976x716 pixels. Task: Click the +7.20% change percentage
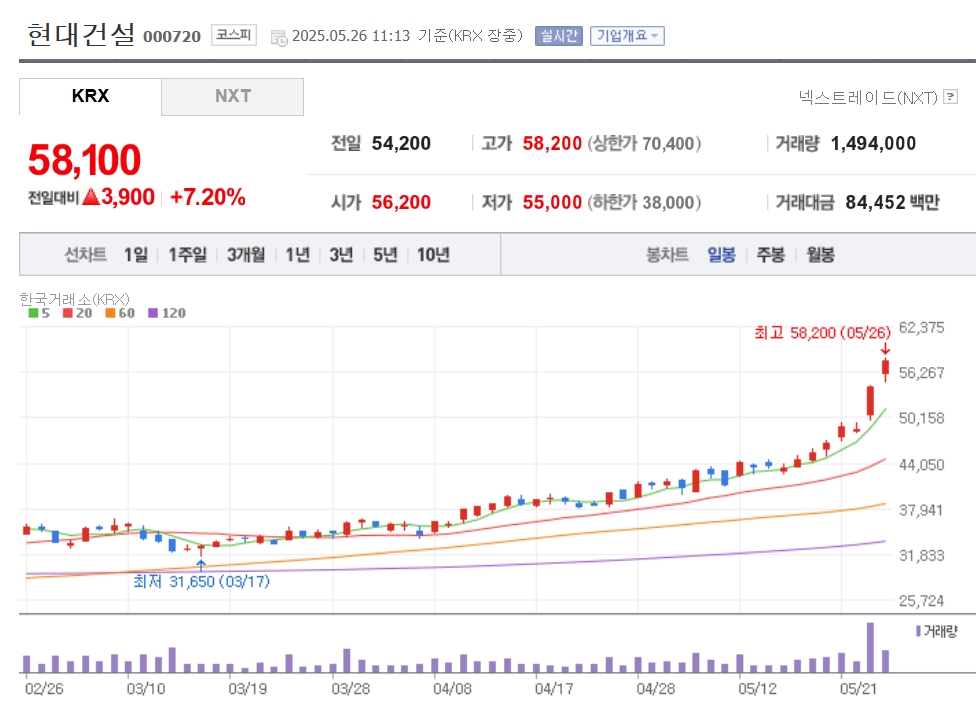(x=207, y=197)
